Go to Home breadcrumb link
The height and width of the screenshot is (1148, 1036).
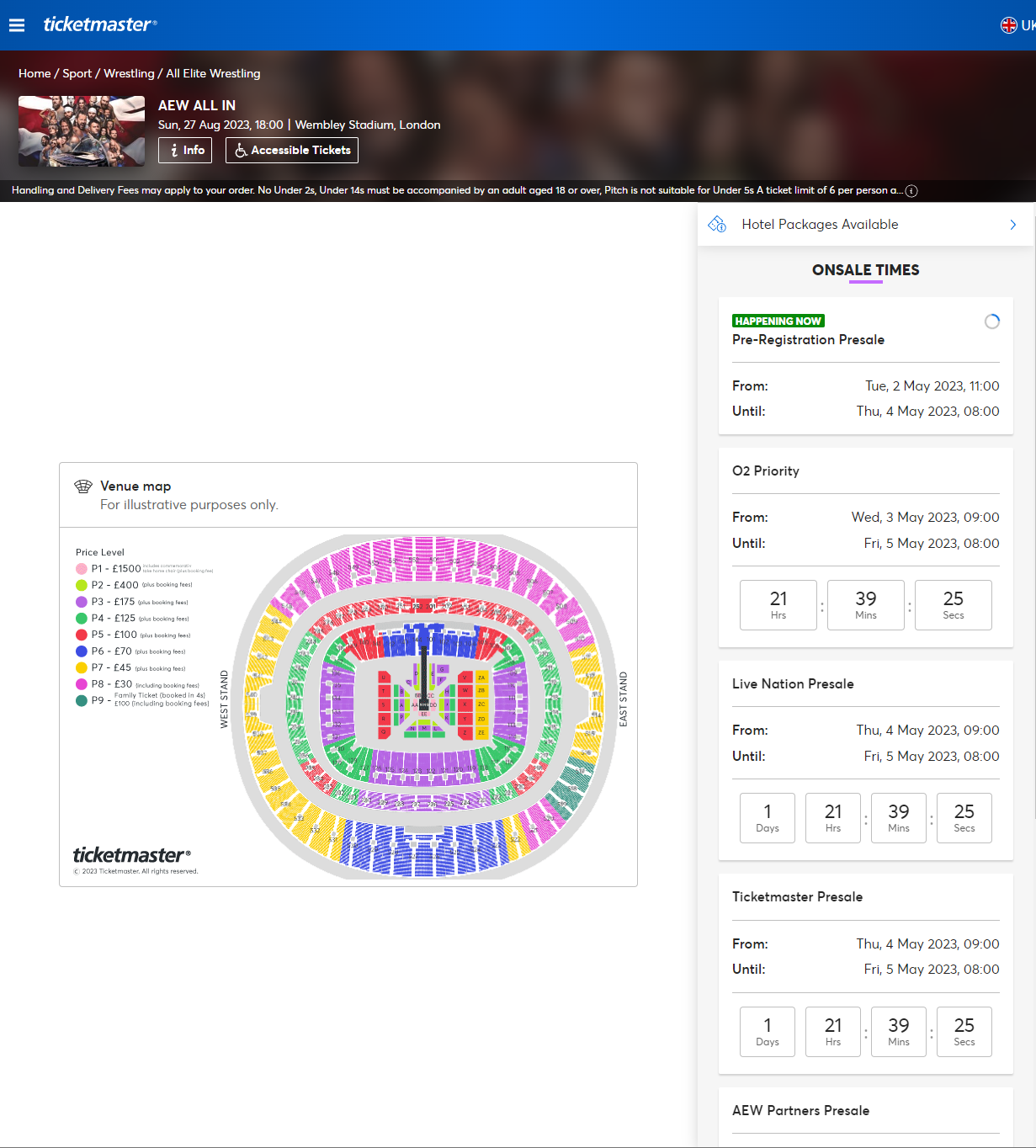pos(35,73)
